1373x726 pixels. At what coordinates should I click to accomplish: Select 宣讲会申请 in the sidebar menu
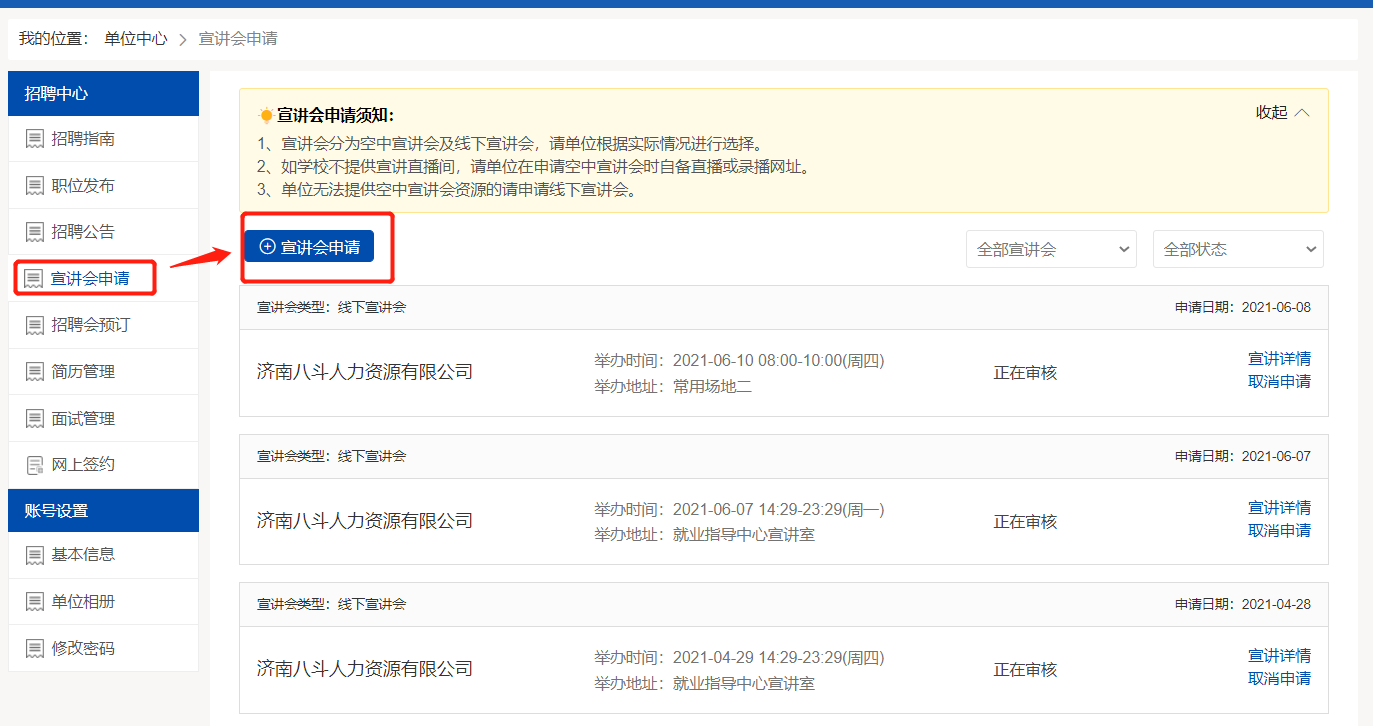click(x=104, y=278)
